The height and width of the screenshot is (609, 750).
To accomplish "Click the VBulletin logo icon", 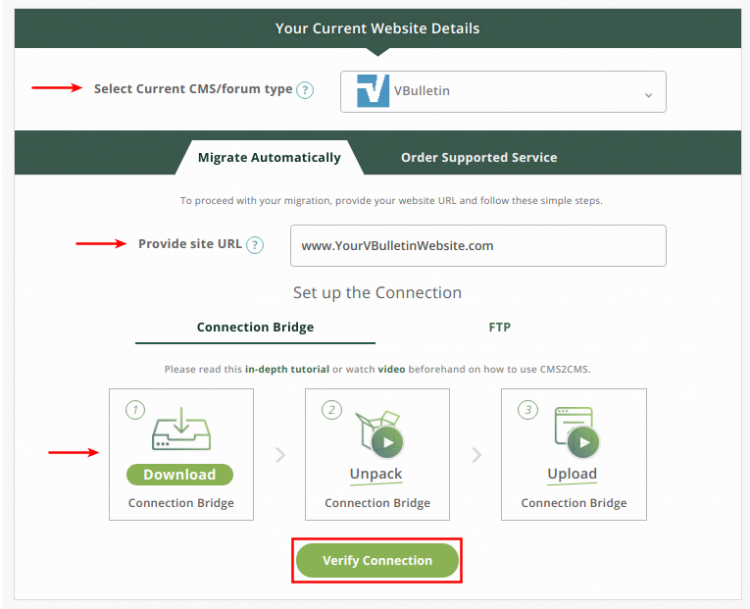I will pos(373,91).
